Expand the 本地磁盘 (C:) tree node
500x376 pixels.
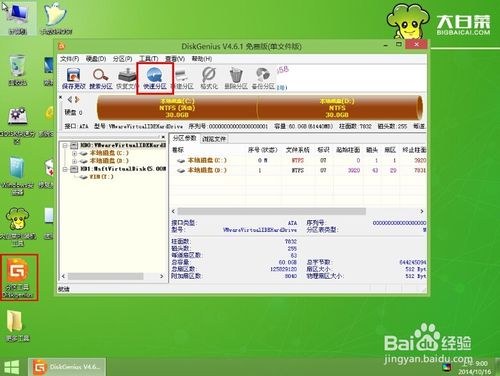74,153
